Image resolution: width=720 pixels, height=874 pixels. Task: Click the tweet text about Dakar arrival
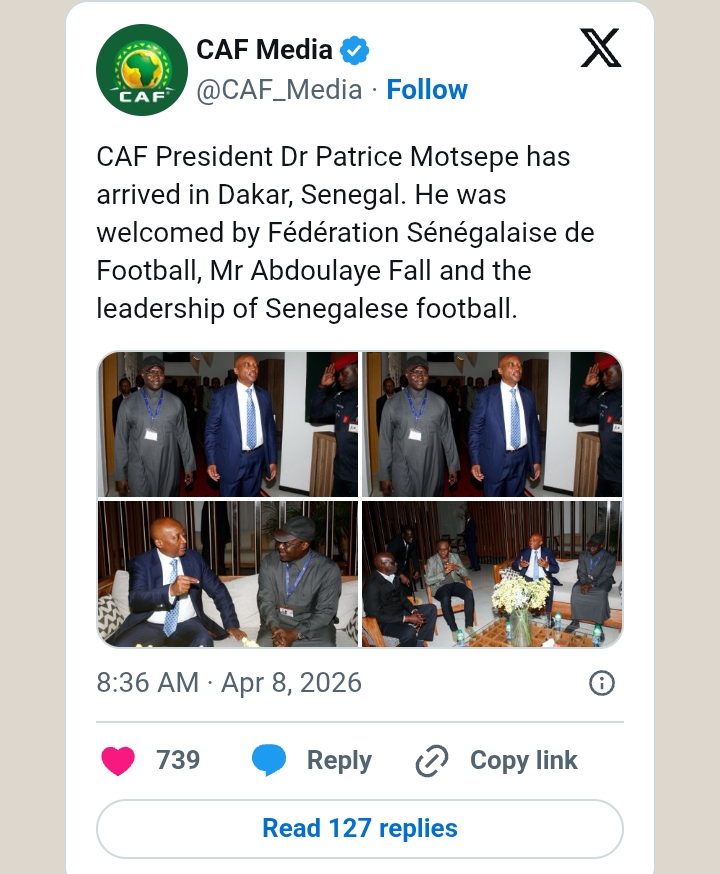pos(346,233)
